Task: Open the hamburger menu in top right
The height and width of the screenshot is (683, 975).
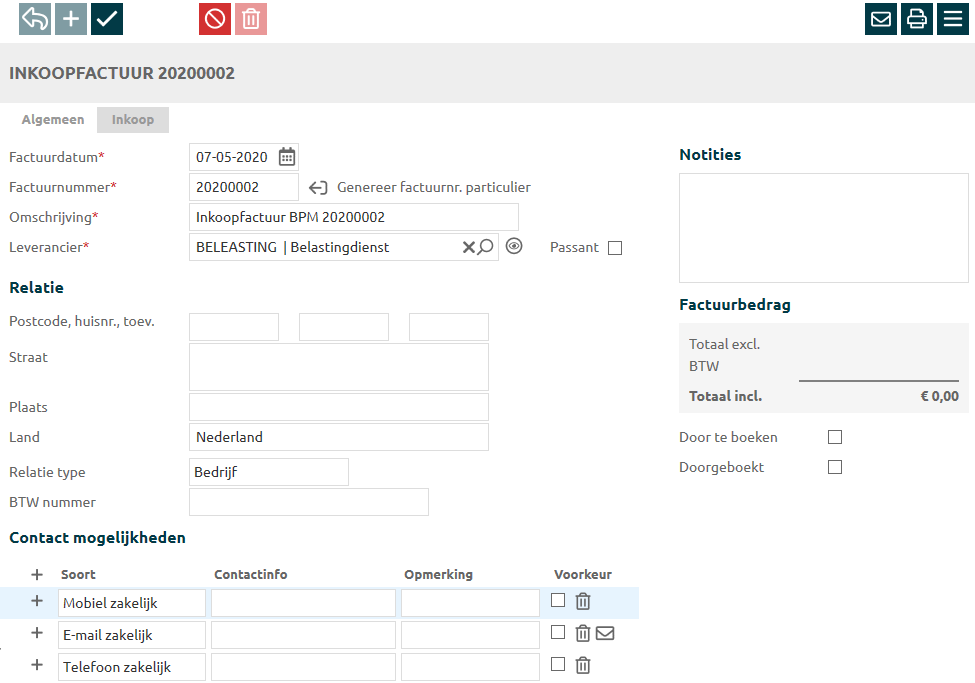Action: [x=953, y=19]
